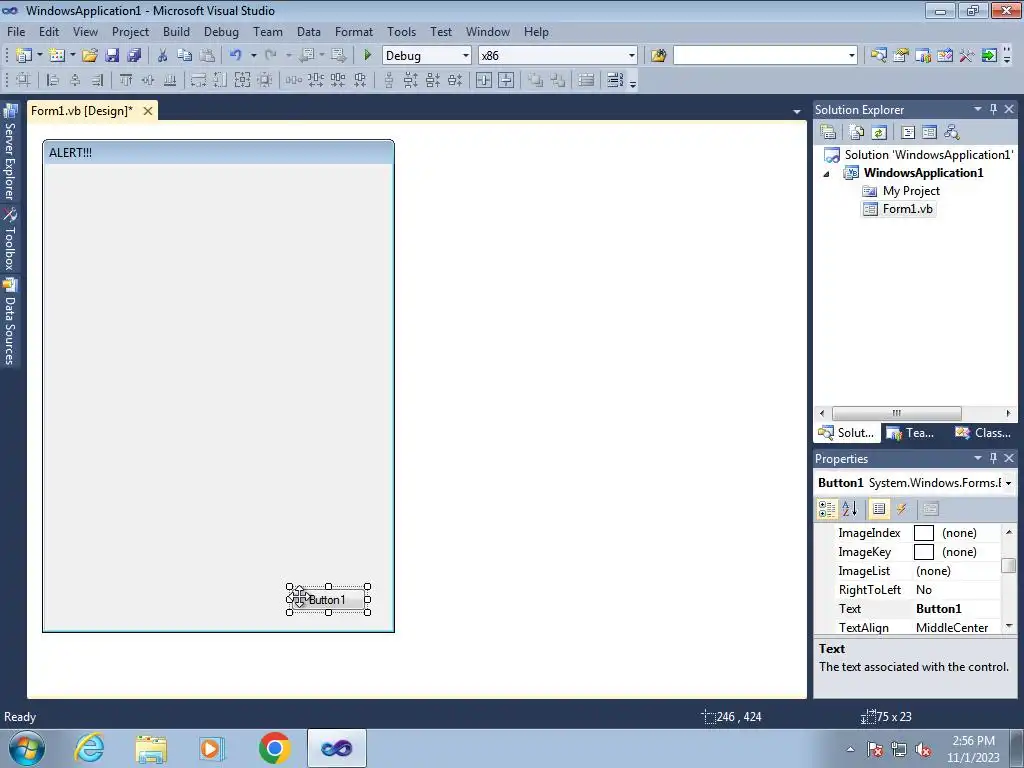Open the active documents list dropdown arrow
The width and height of the screenshot is (1024, 768).
pyautogui.click(x=796, y=112)
